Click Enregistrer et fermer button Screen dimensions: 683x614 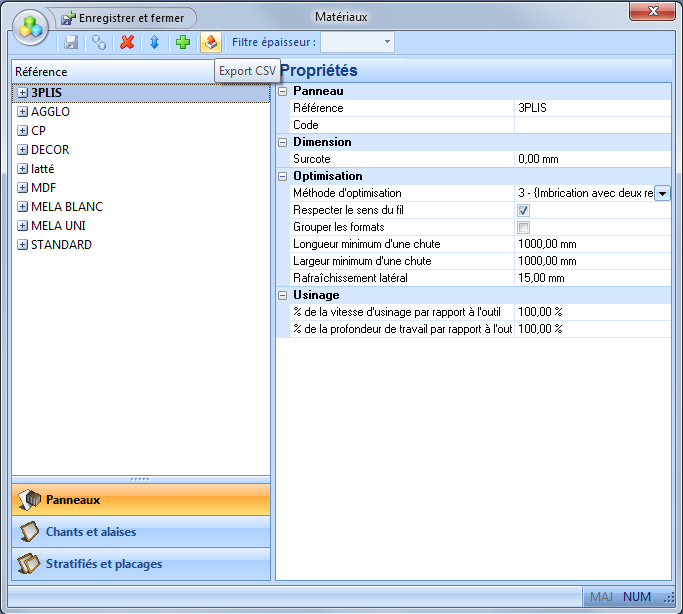123,18
